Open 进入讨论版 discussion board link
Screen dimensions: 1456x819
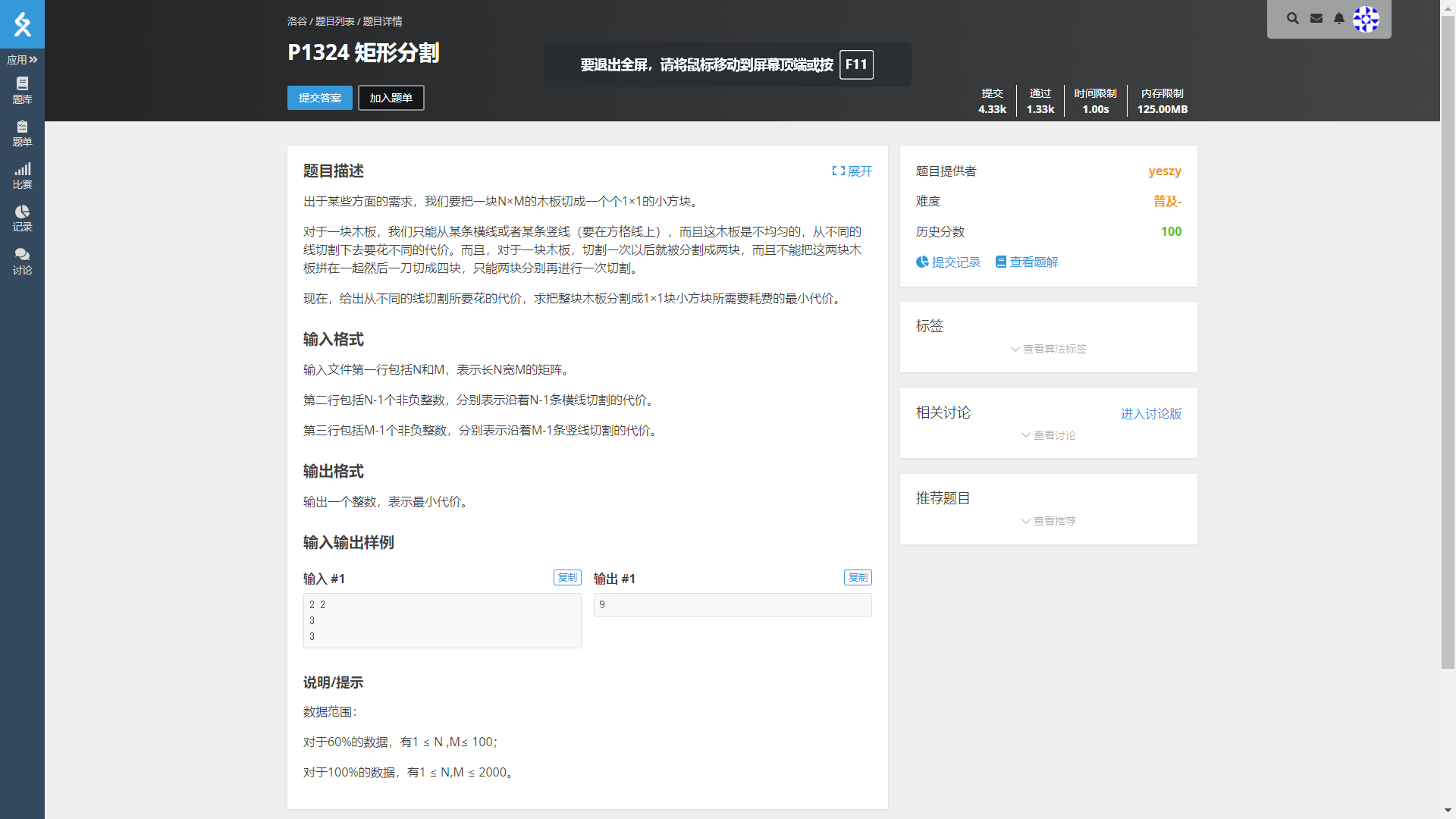click(x=1150, y=414)
